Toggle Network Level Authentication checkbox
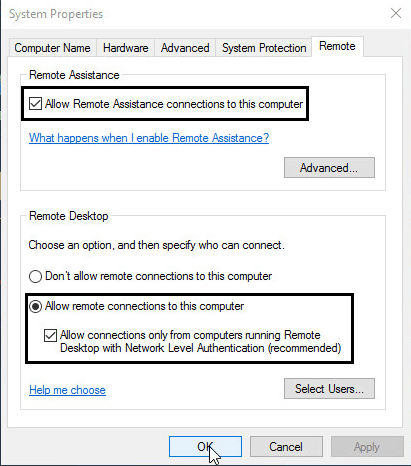The width and height of the screenshot is (411, 466). [x=50, y=335]
